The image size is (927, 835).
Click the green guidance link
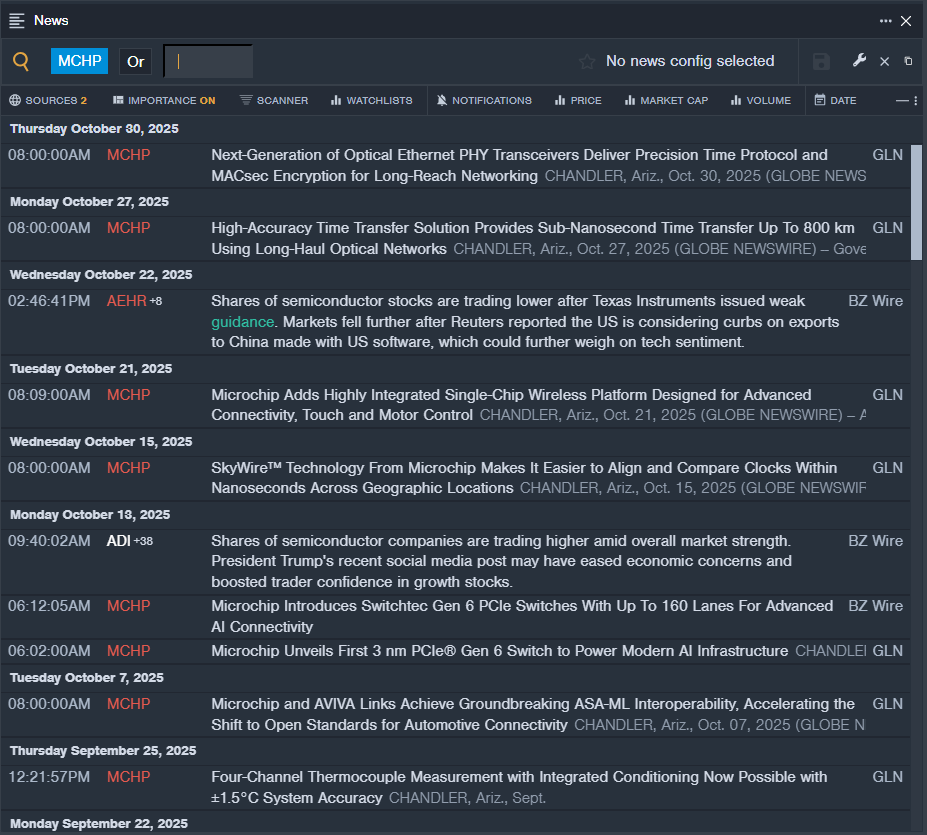(x=242, y=322)
